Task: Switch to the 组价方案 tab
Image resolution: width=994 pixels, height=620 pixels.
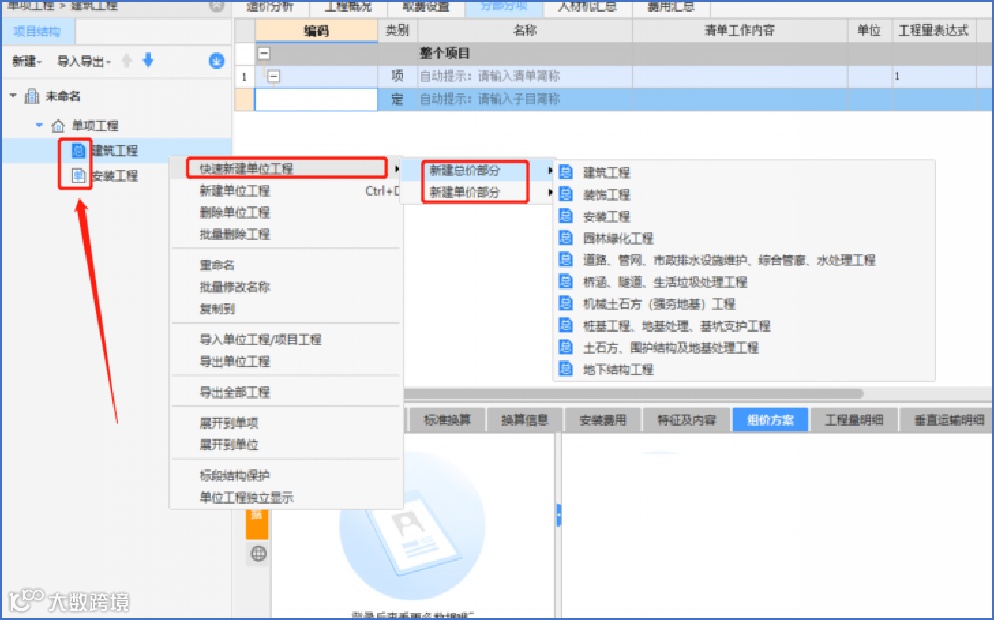Action: (770, 420)
